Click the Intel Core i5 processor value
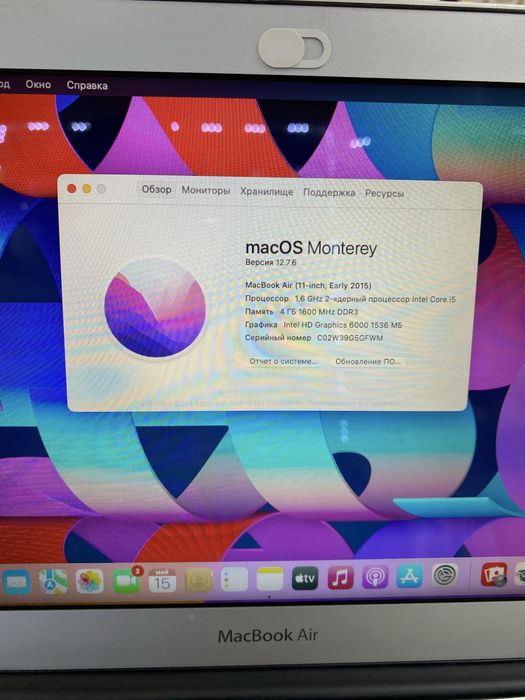This screenshot has height=700, width=525. (x=375, y=299)
